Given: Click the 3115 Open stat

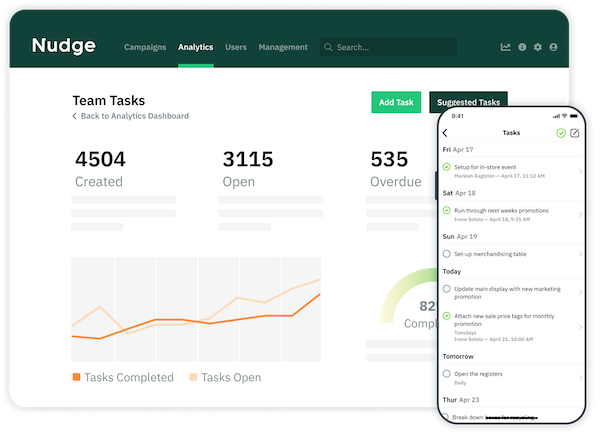Looking at the screenshot, I should point(248,169).
